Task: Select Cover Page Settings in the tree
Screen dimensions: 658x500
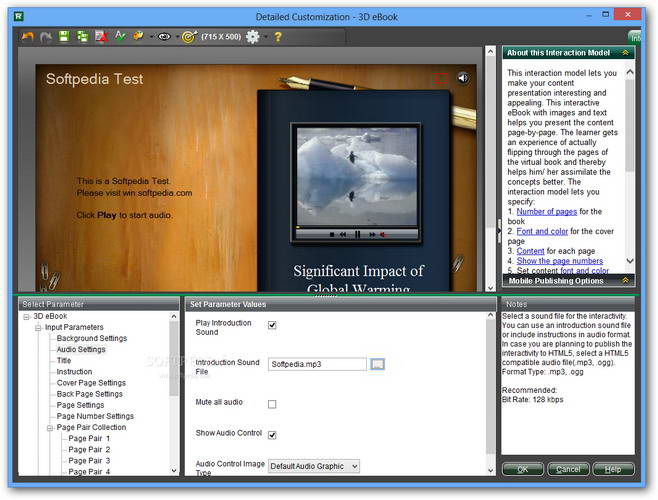Action: click(91, 383)
